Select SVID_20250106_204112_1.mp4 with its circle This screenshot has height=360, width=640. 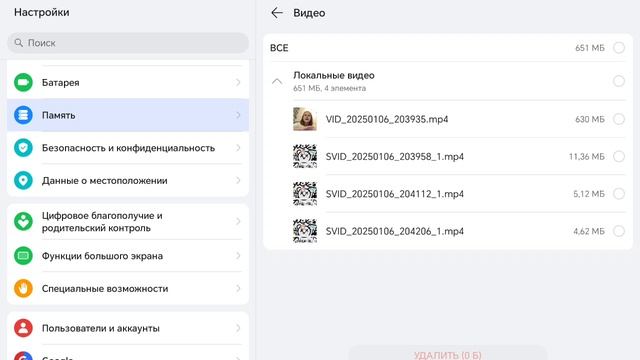click(619, 193)
